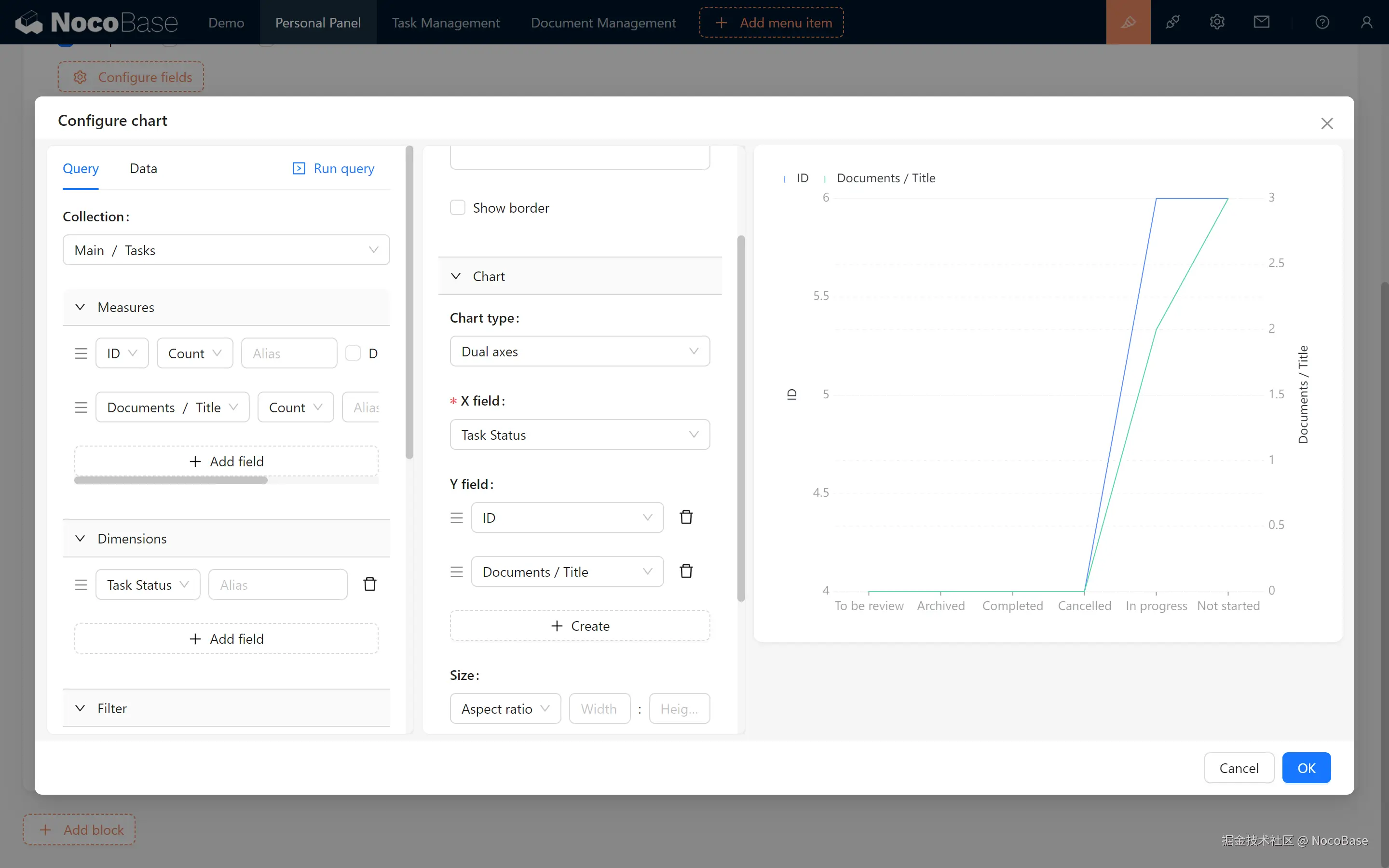1389x868 pixels.
Task: Open the X field Task Status dropdown
Action: pos(580,434)
